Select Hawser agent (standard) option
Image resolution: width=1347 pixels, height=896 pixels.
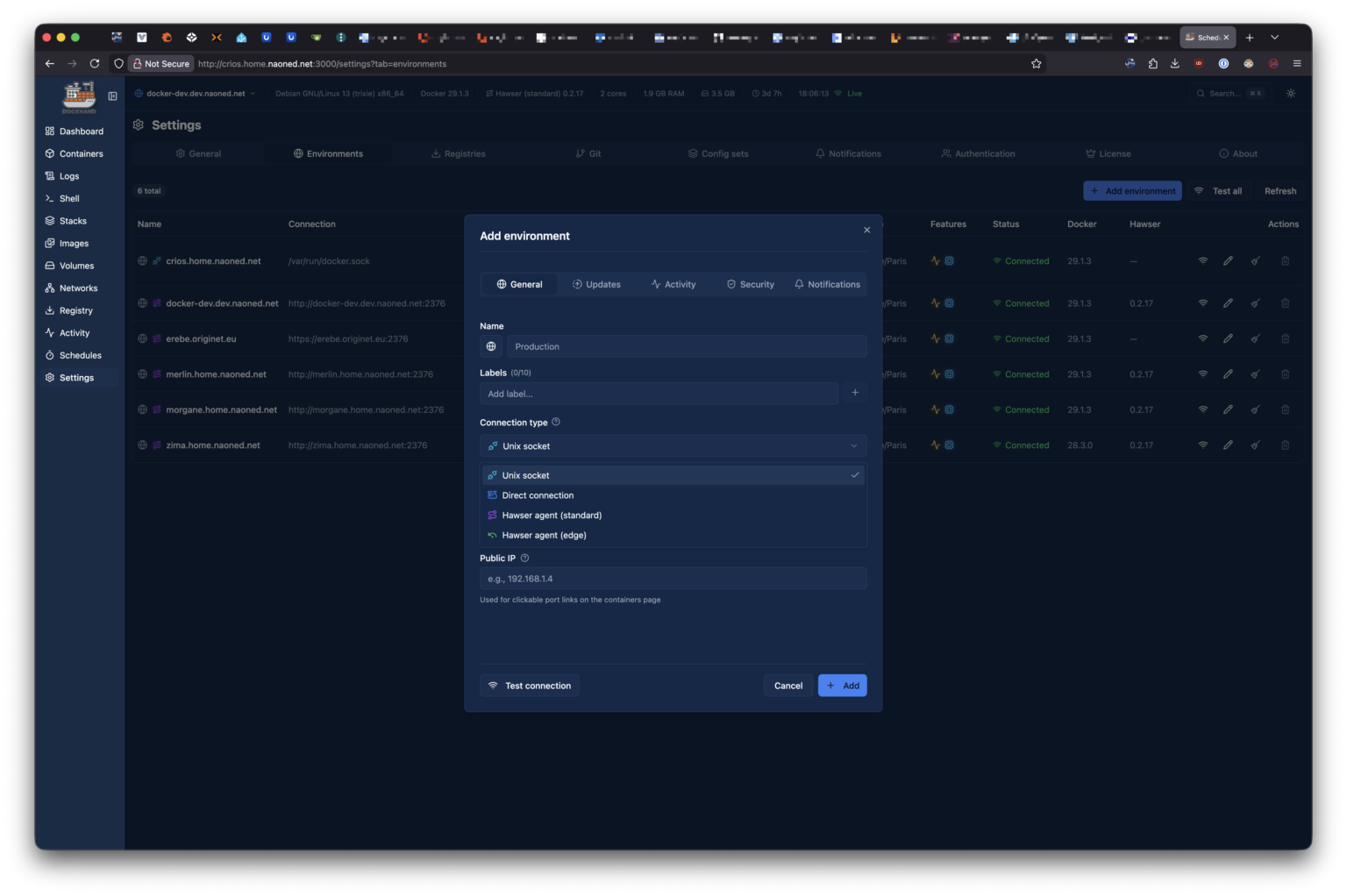pyautogui.click(x=552, y=516)
